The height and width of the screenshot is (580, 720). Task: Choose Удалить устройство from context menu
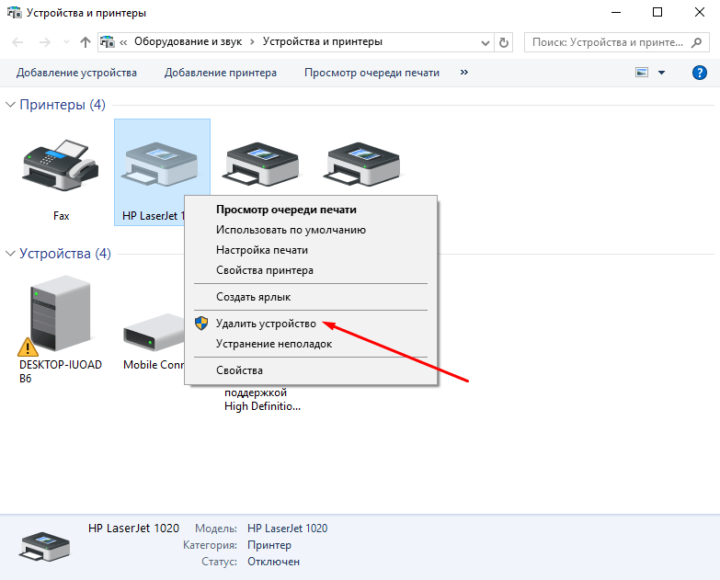point(266,324)
